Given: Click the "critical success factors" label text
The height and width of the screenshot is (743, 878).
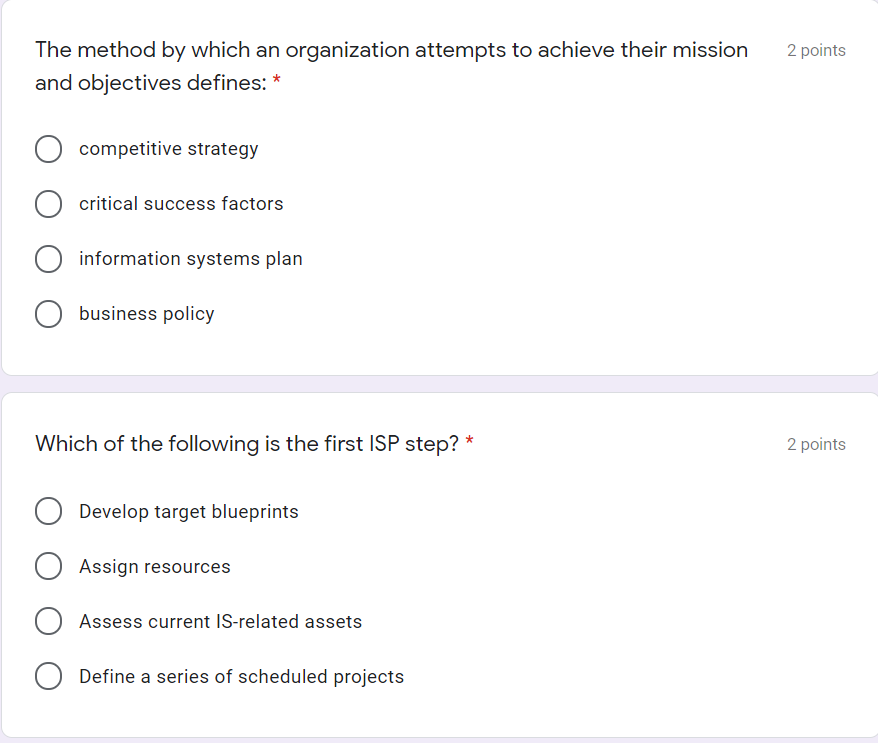Looking at the screenshot, I should click(181, 204).
